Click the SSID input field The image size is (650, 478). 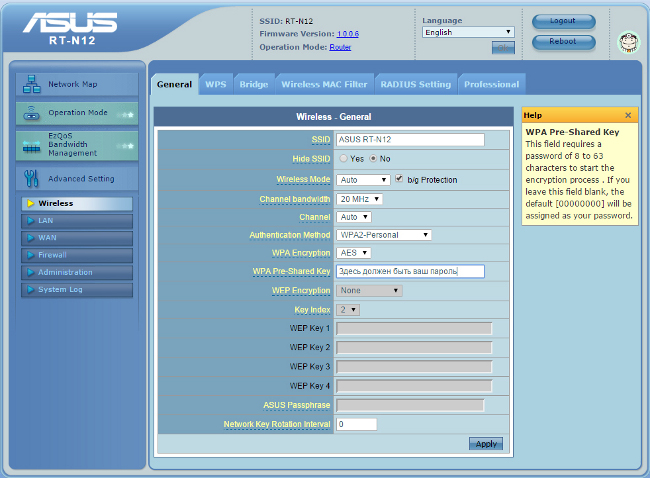tap(410, 140)
